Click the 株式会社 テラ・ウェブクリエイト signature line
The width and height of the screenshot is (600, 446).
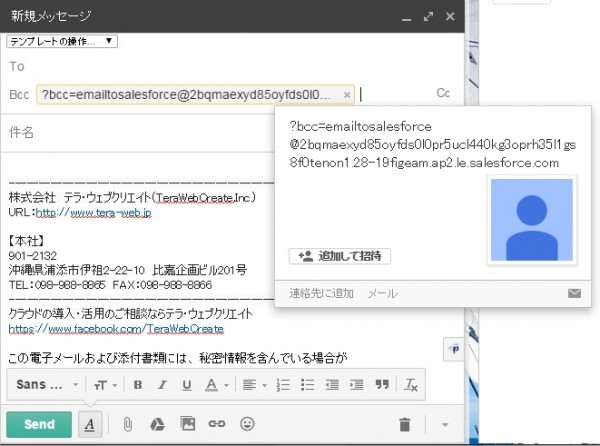coord(132,197)
